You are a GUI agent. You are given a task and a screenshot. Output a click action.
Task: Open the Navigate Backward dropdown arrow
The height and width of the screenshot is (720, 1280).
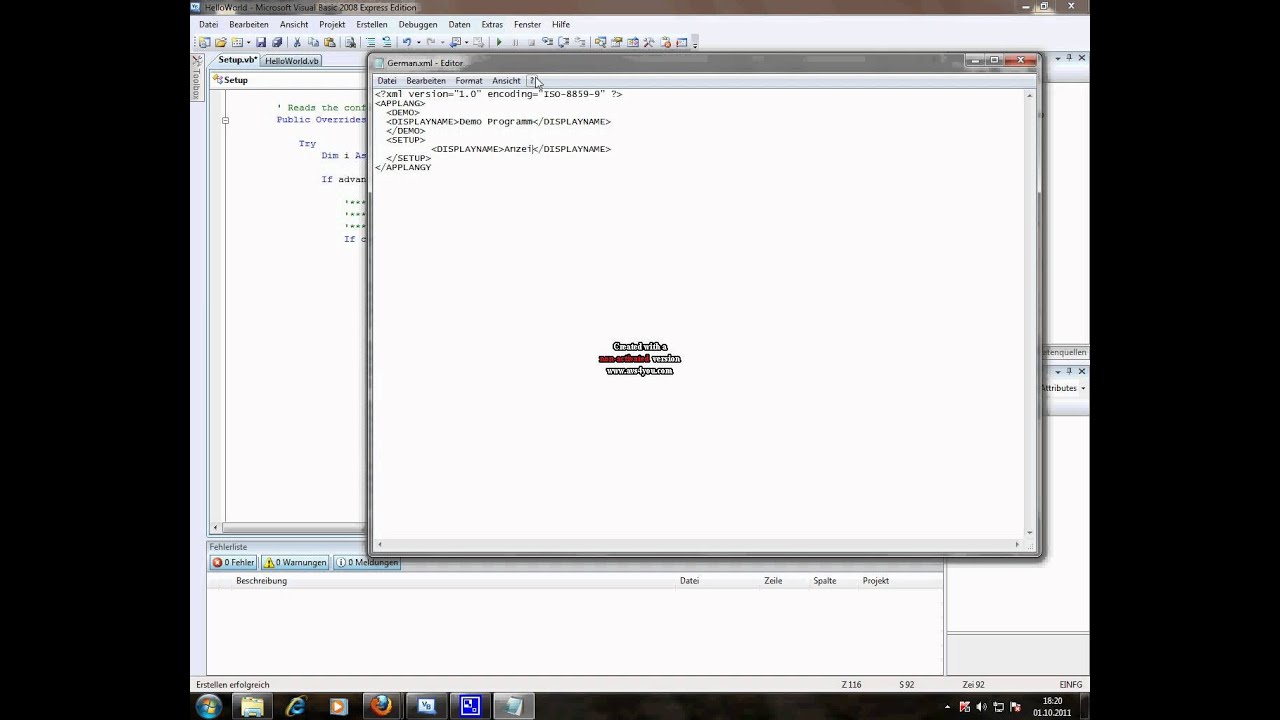coord(467,42)
